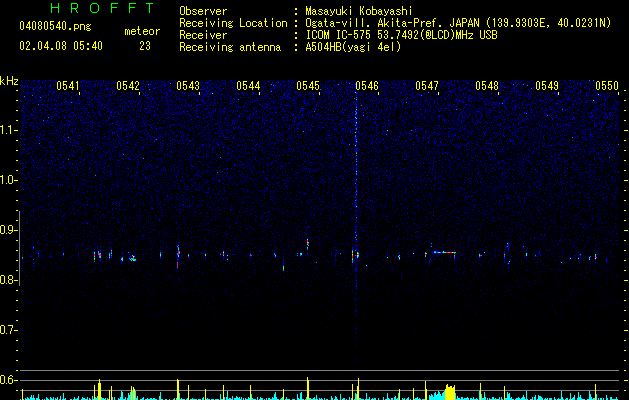Click the meteor count label
The height and width of the screenshot is (400, 629).
click(x=142, y=31)
